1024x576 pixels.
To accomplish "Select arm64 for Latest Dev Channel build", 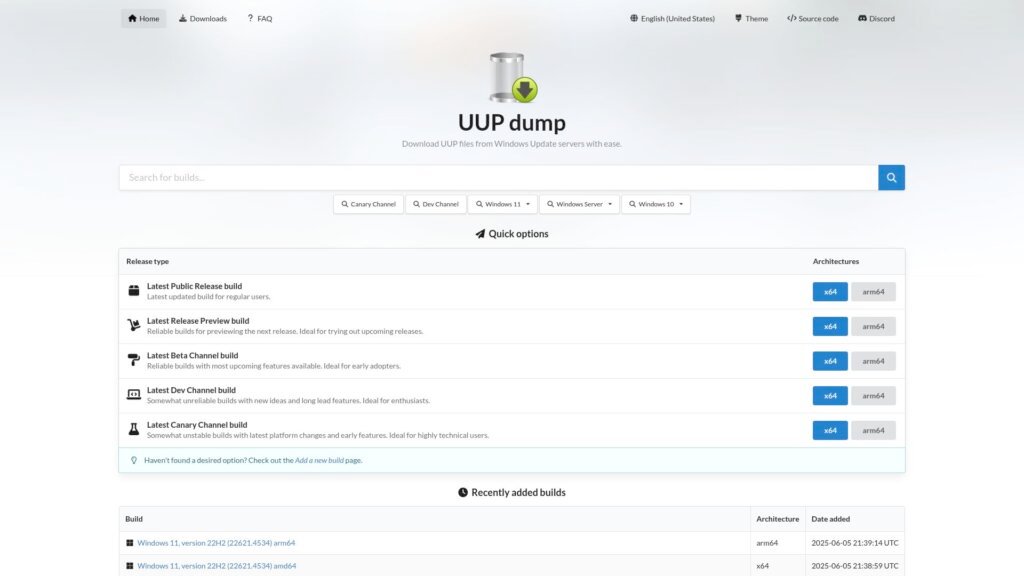I will pos(873,396).
